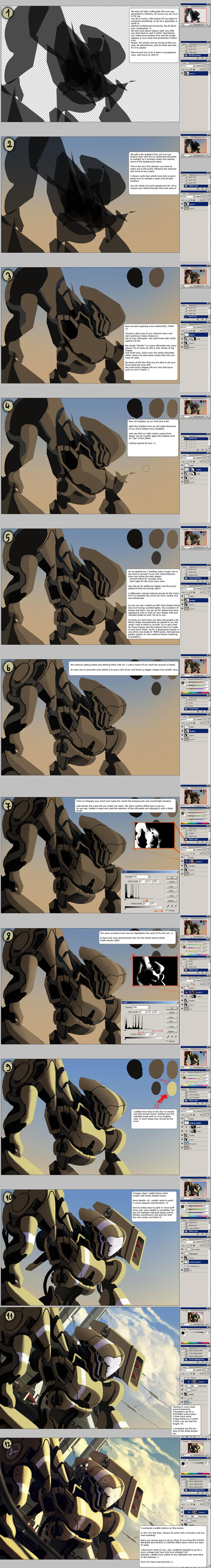Click Cancel in step 7 Levels dialog
Viewport: 211px width, 1568px height.
pos(172,882)
